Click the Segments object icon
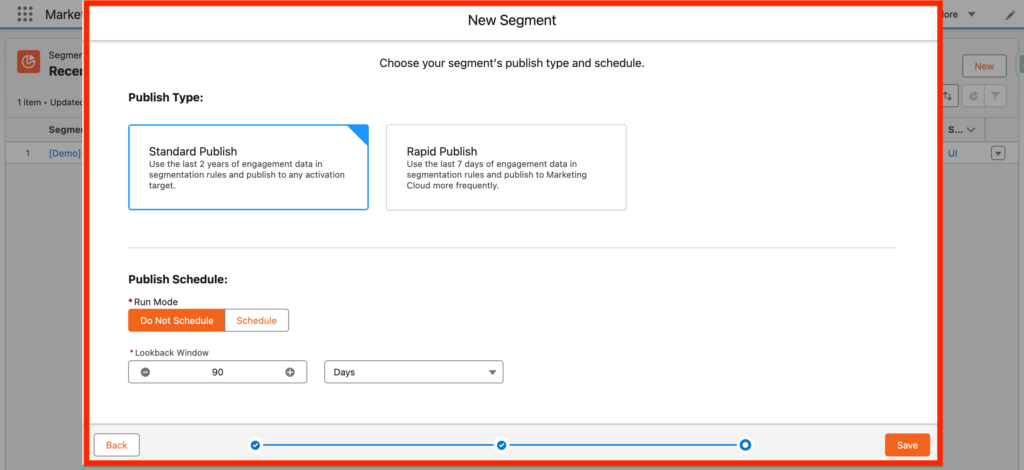Viewport: 1024px width, 470px height. point(29,62)
